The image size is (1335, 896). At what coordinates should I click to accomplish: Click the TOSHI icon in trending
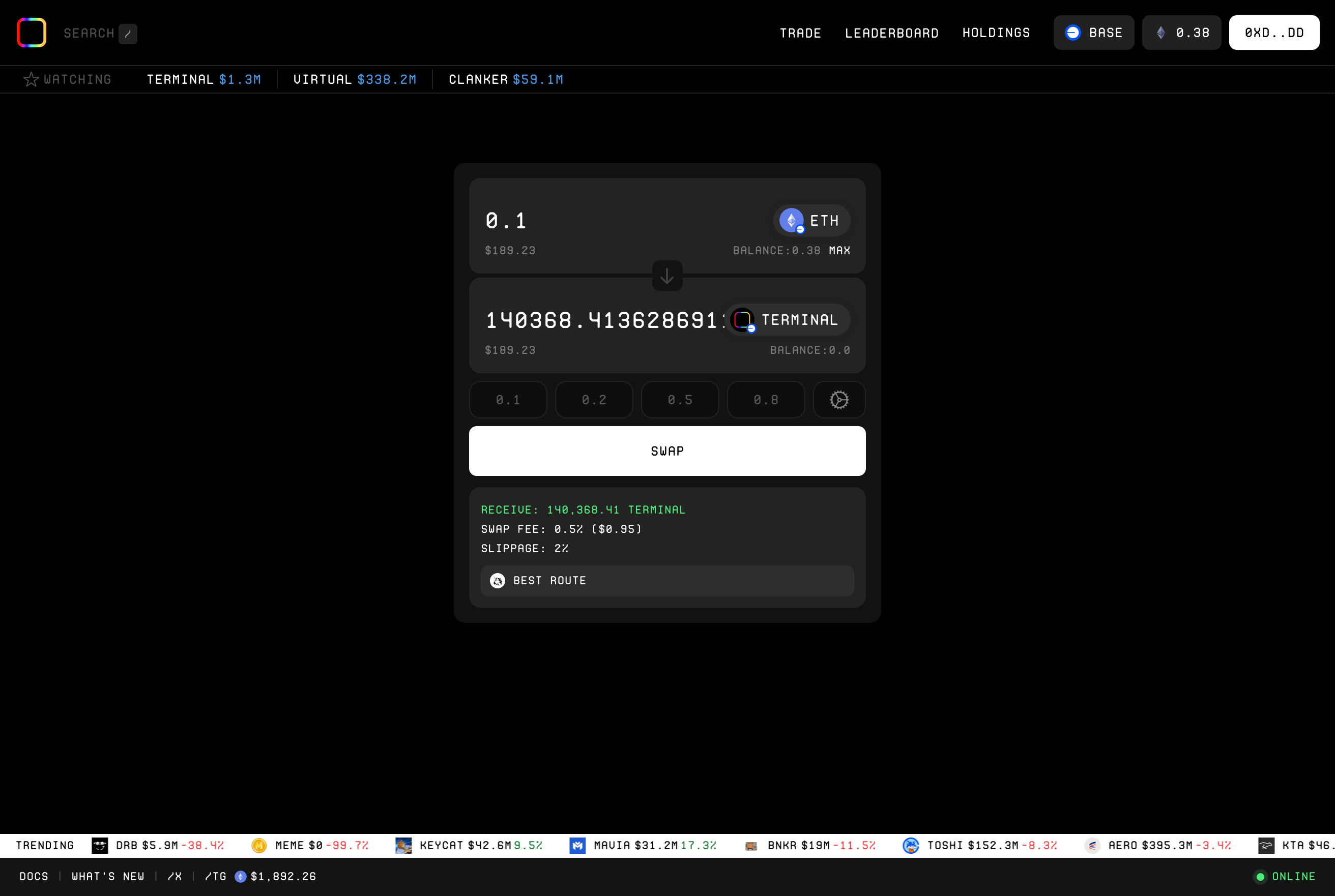click(x=911, y=846)
